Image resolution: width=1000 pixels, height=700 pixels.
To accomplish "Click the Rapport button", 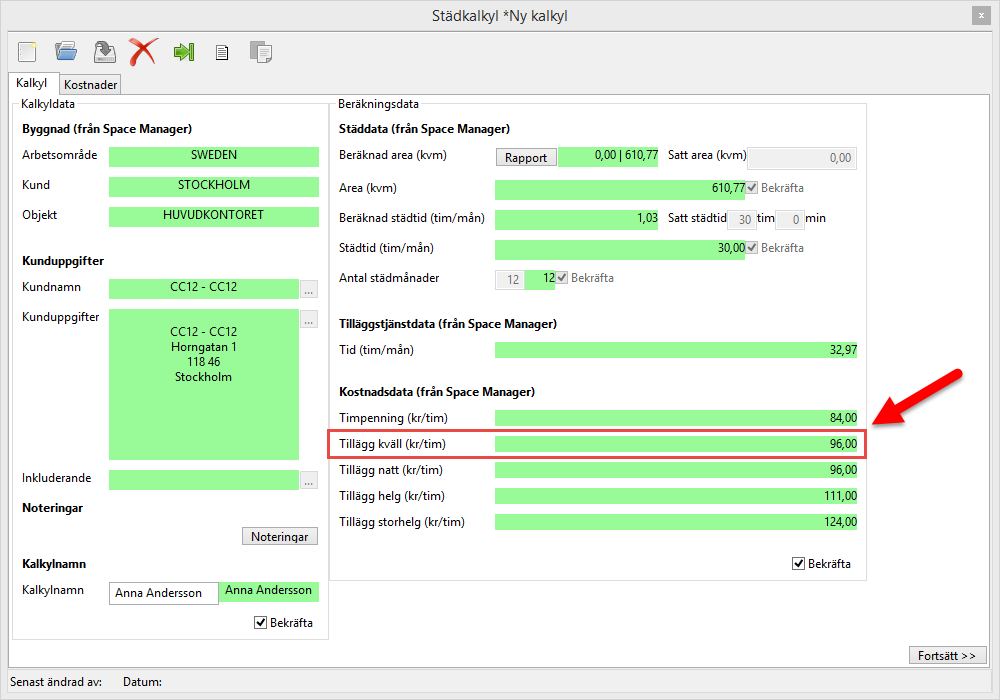I will (x=526, y=157).
